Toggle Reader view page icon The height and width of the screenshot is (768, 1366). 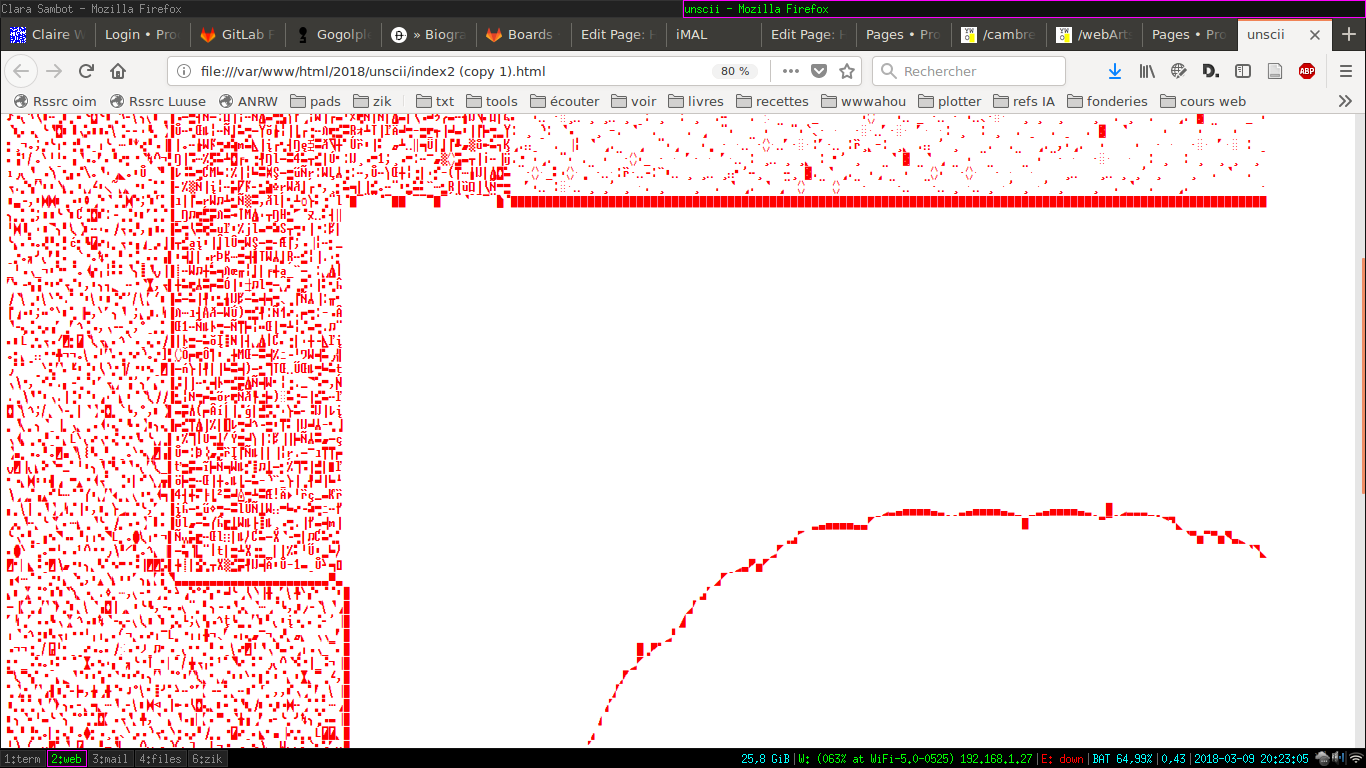pyautogui.click(x=1275, y=71)
